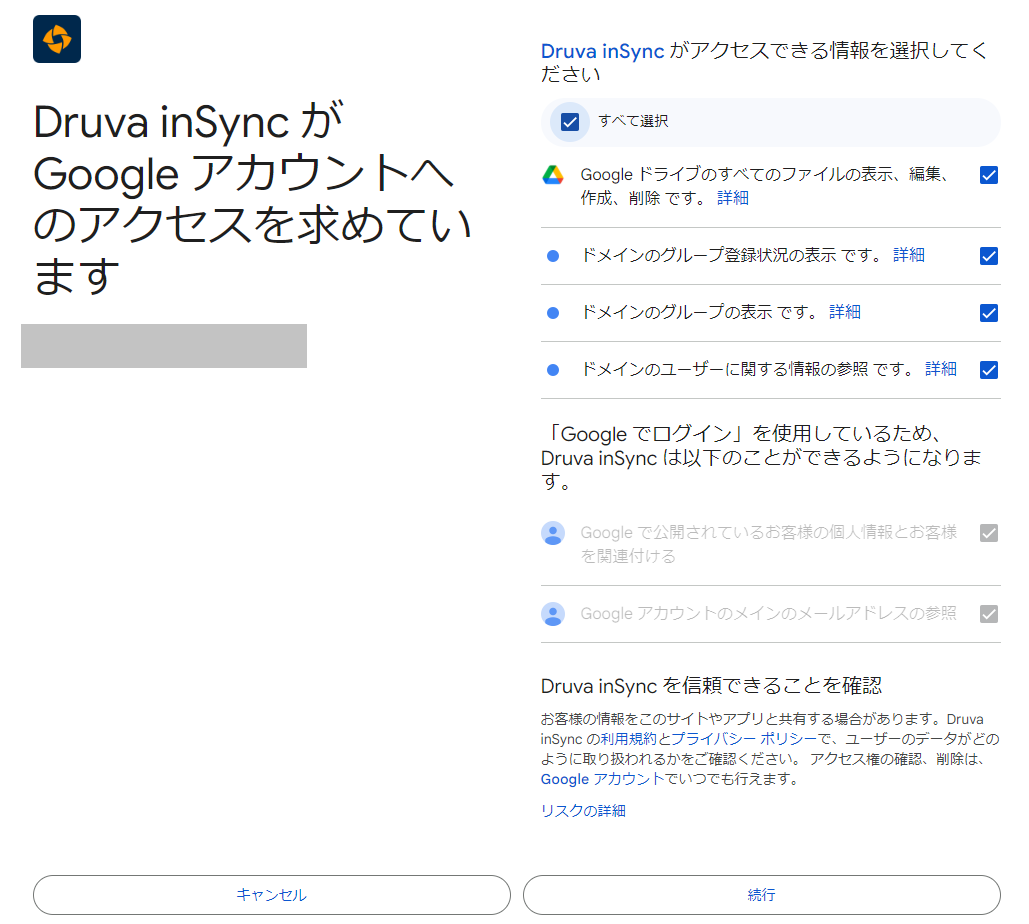The image size is (1029, 924).
Task: Open the プライバシー ポリシー link
Action: coord(744,739)
